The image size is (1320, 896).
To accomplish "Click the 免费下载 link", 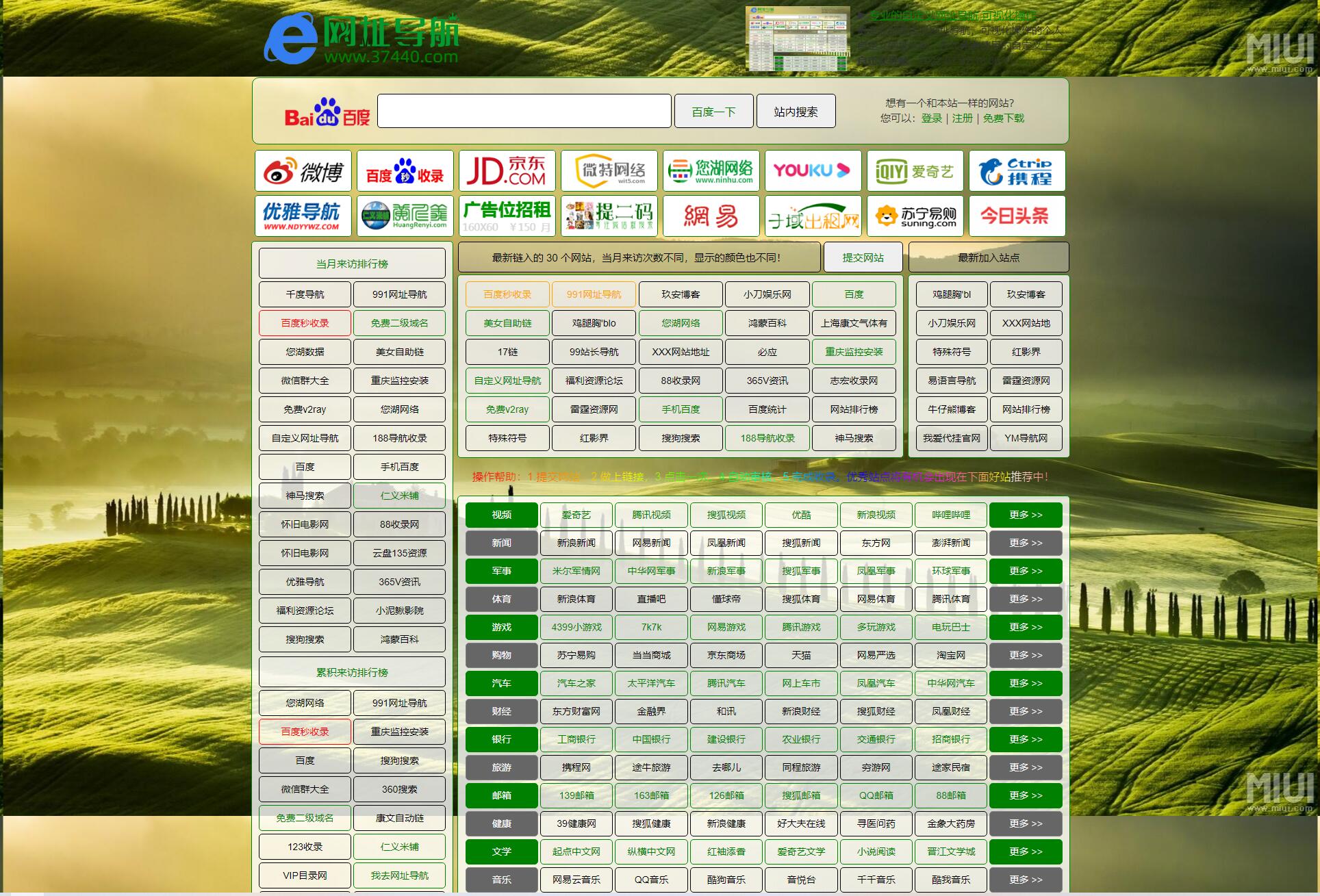I will click(1004, 118).
